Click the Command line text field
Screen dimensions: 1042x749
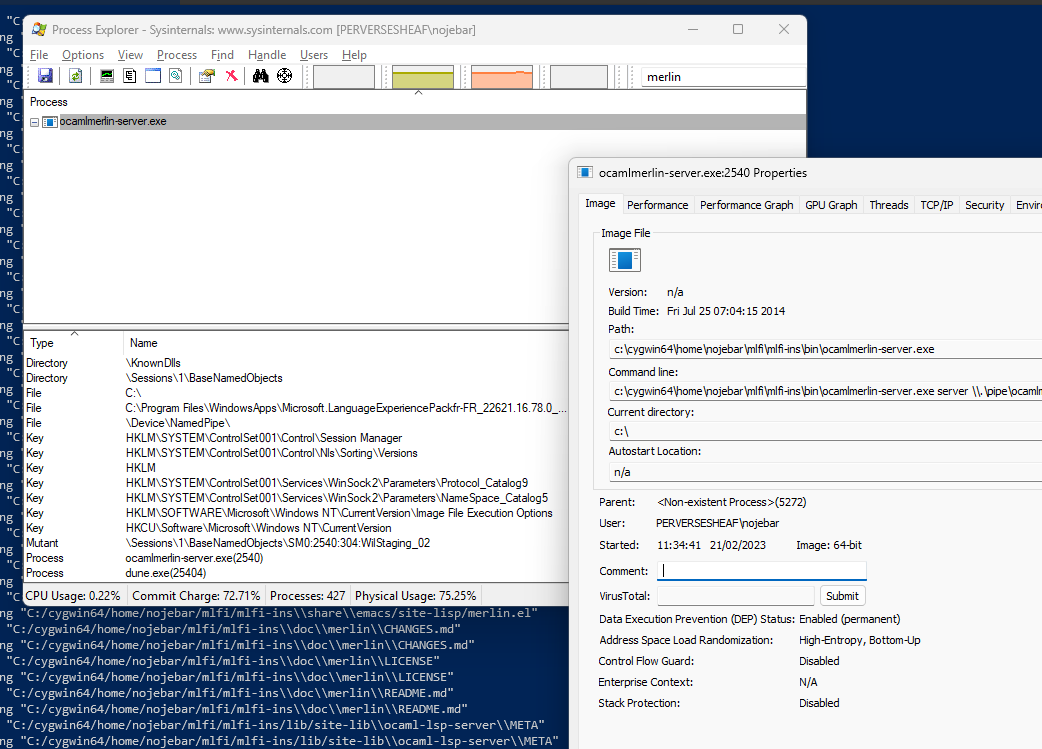click(825, 391)
